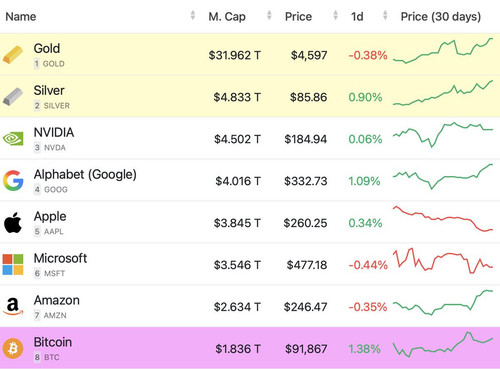Screen dimensions: 500x369
Task: Select Alphabet price $332.73
Action: [x=306, y=181]
